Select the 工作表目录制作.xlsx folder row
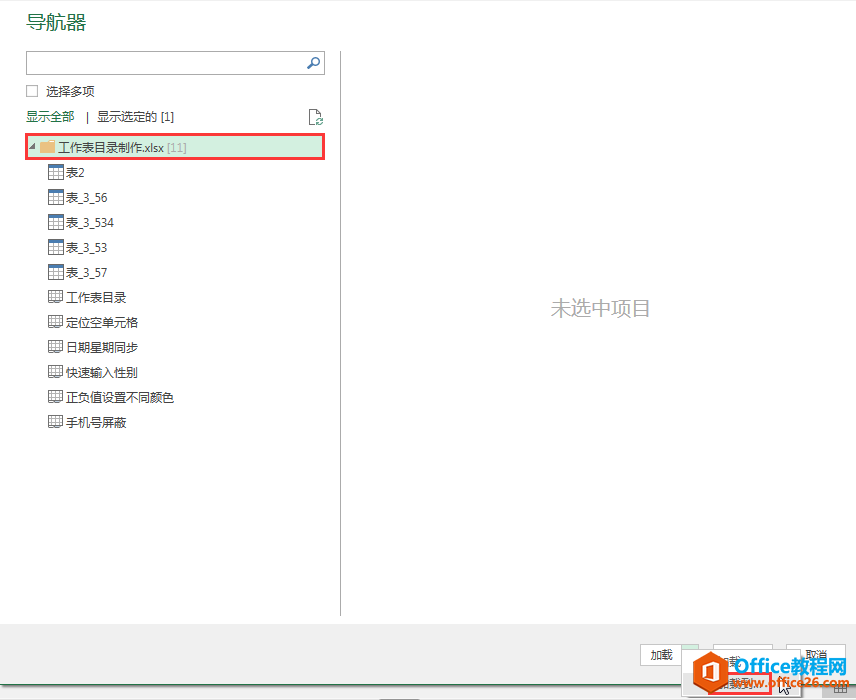 [x=175, y=147]
